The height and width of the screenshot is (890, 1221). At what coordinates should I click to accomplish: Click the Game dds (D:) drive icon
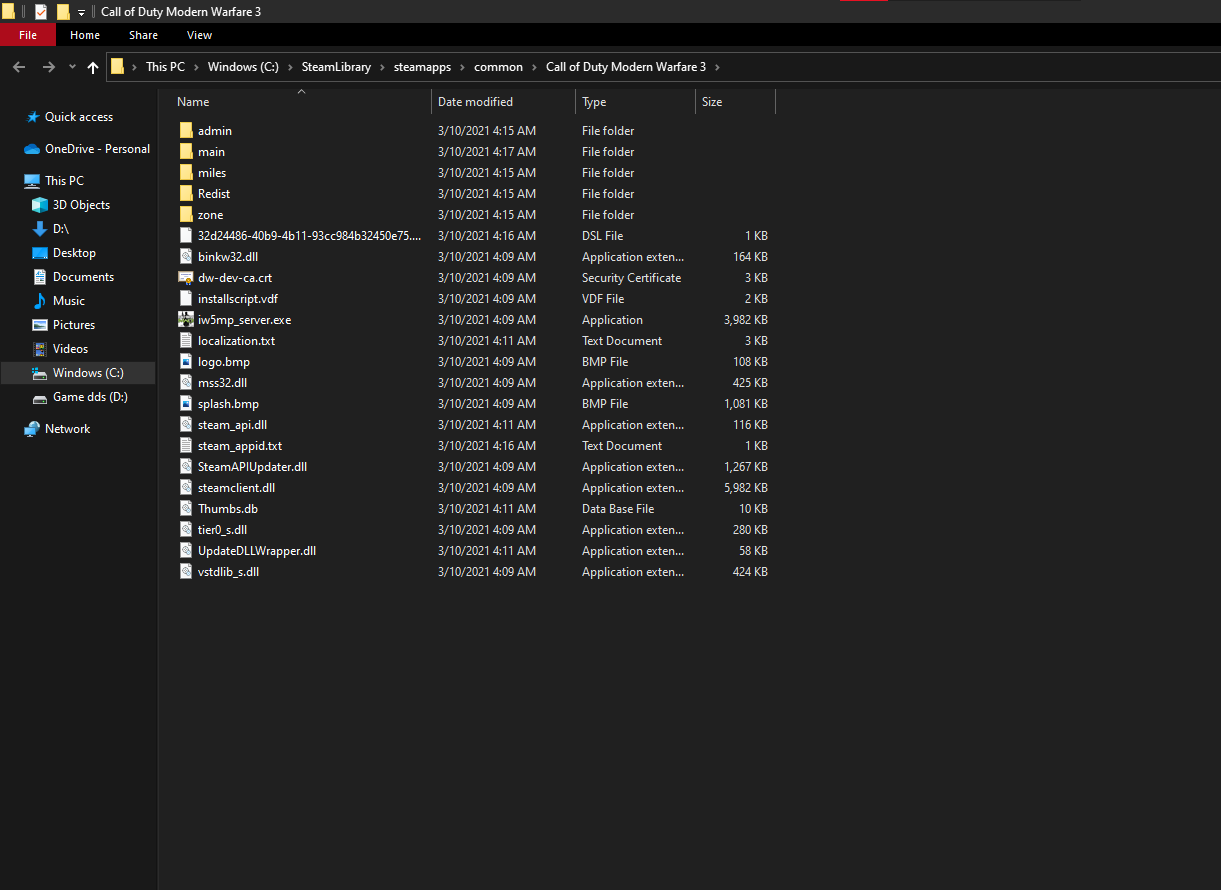tap(40, 397)
